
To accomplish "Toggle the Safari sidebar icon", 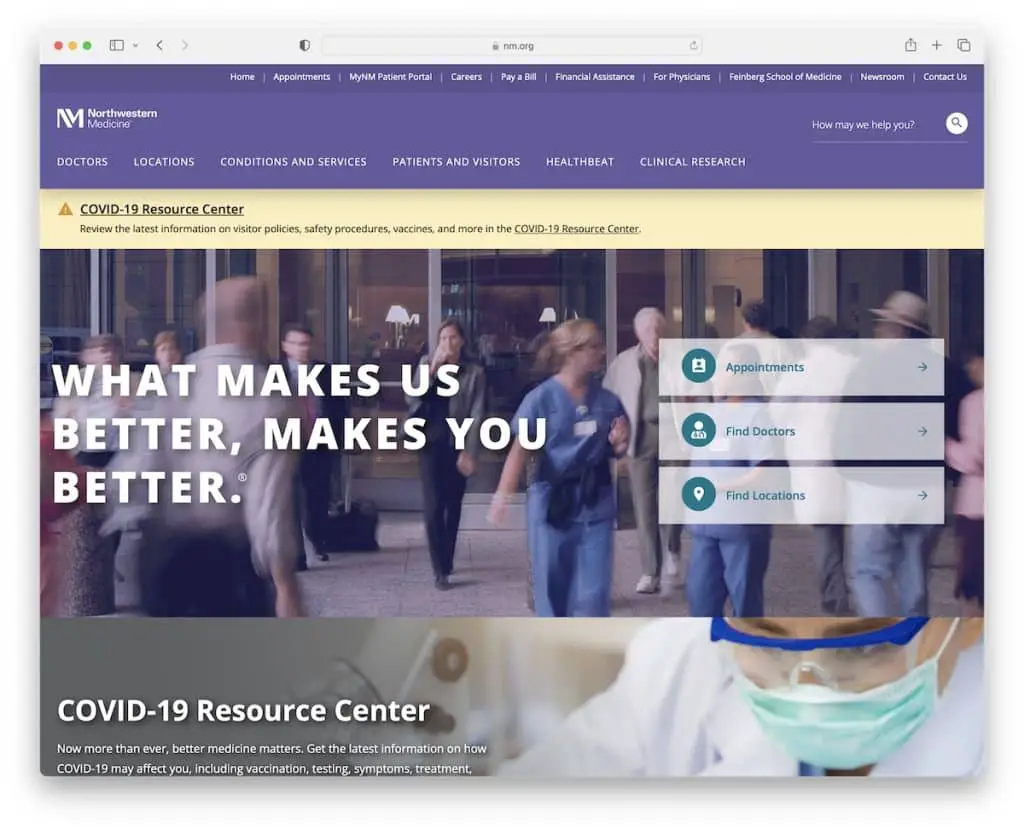I will (x=117, y=45).
